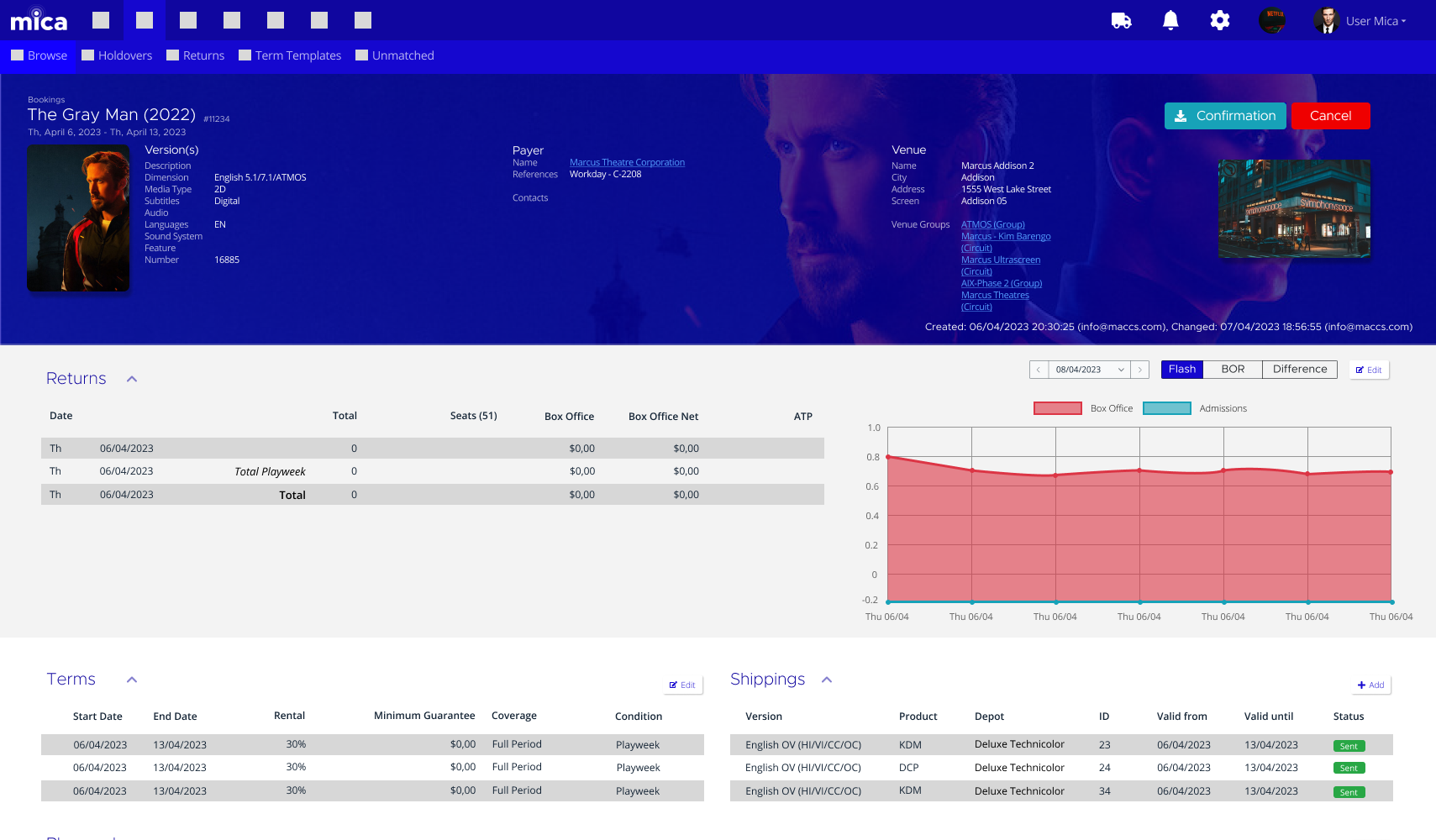
Task: Open the Unmatched tab
Action: 395,55
